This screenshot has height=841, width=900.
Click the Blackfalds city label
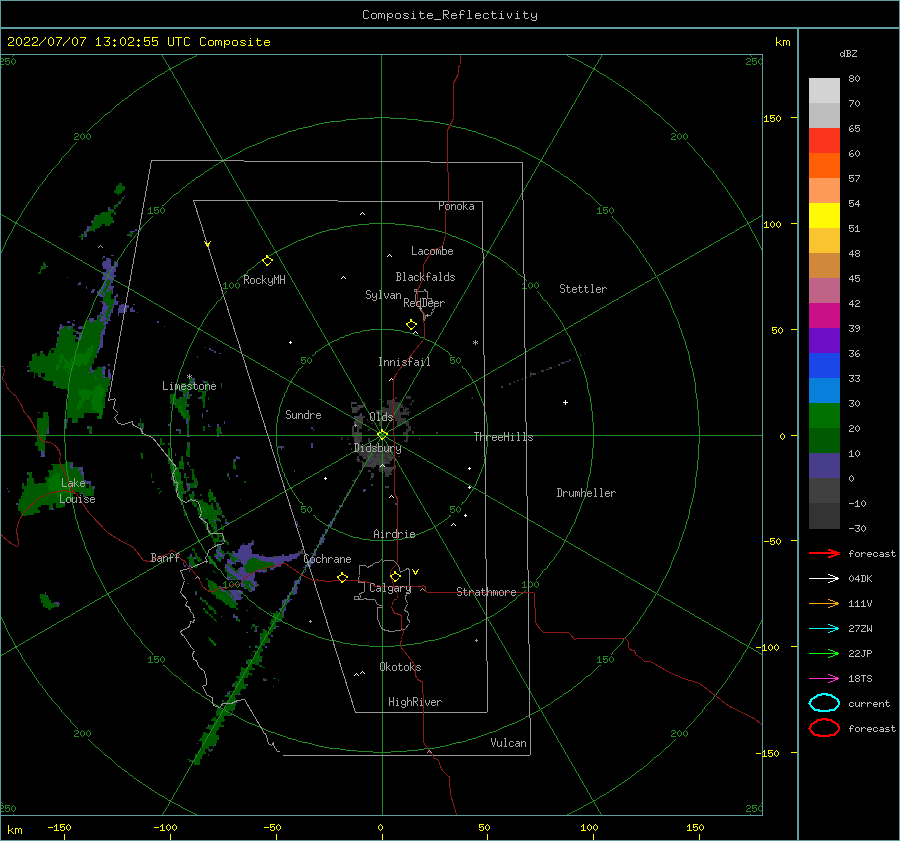click(x=425, y=277)
